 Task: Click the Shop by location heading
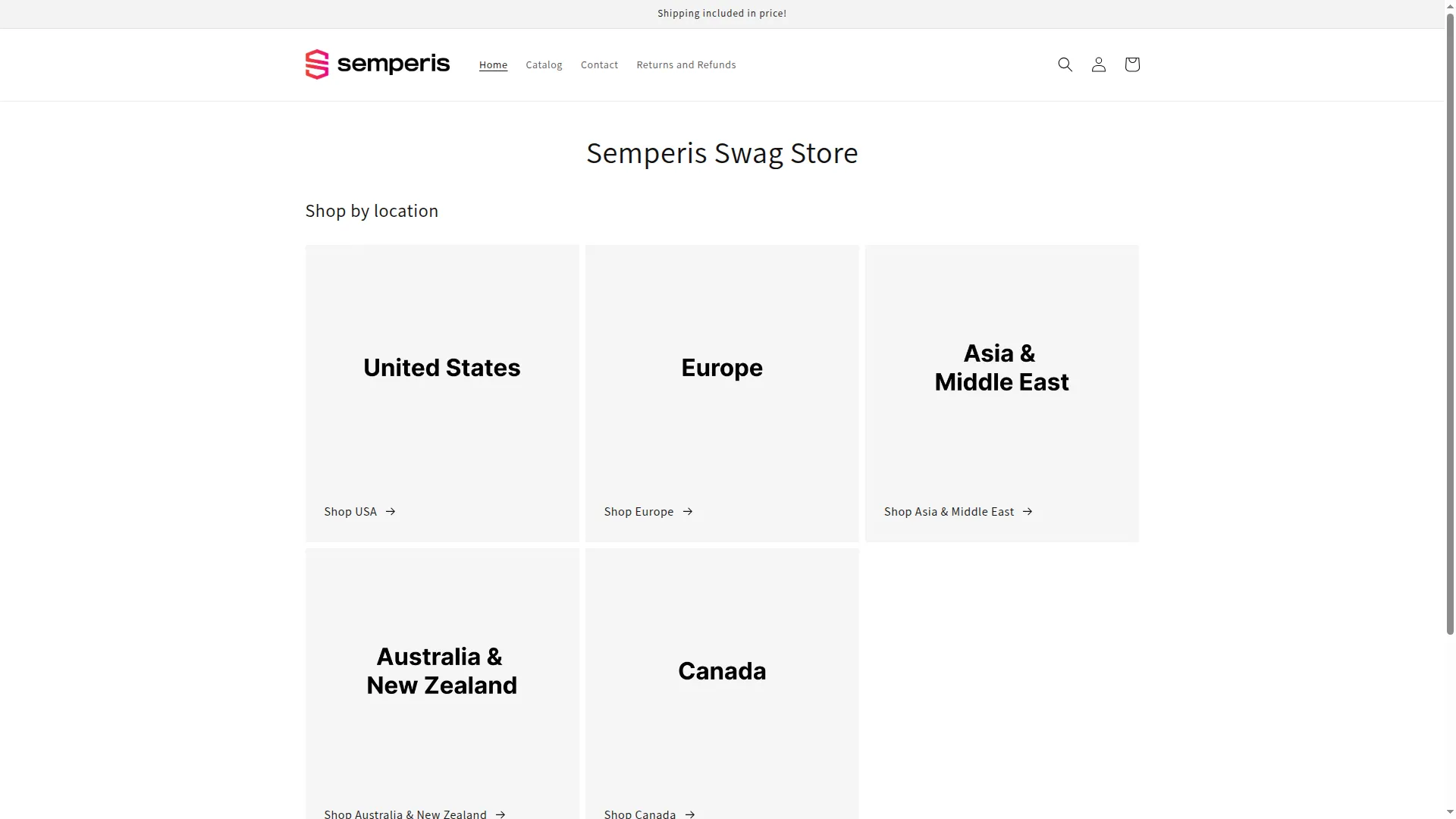click(372, 210)
